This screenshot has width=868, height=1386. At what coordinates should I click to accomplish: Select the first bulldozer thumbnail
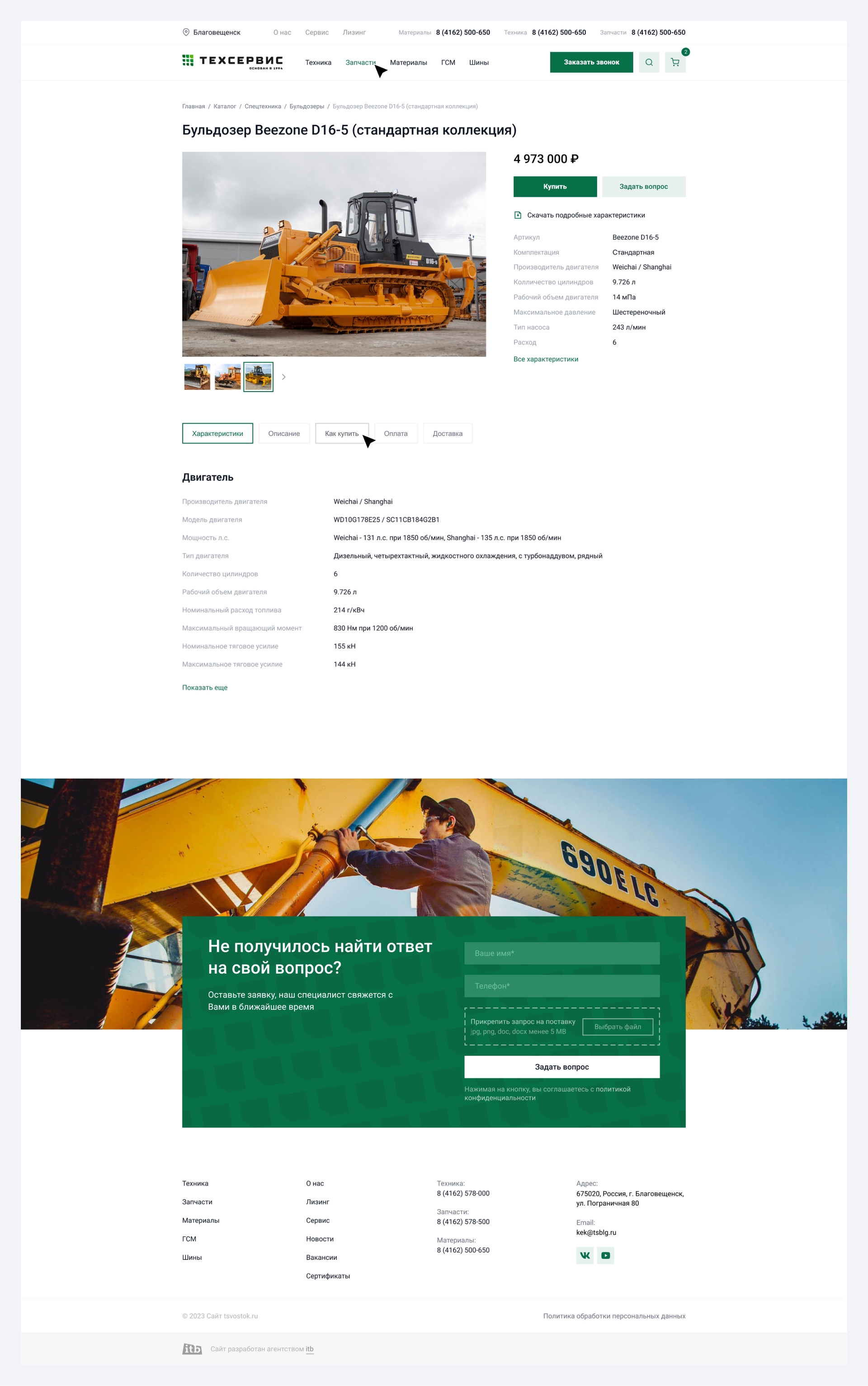197,377
